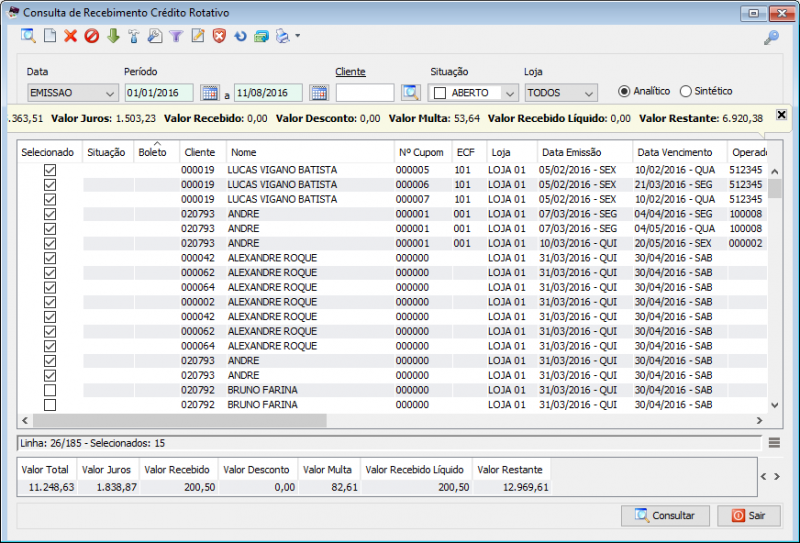This screenshot has width=800, height=543.
Task: Sort by Data Emissão column header
Action: point(585,152)
